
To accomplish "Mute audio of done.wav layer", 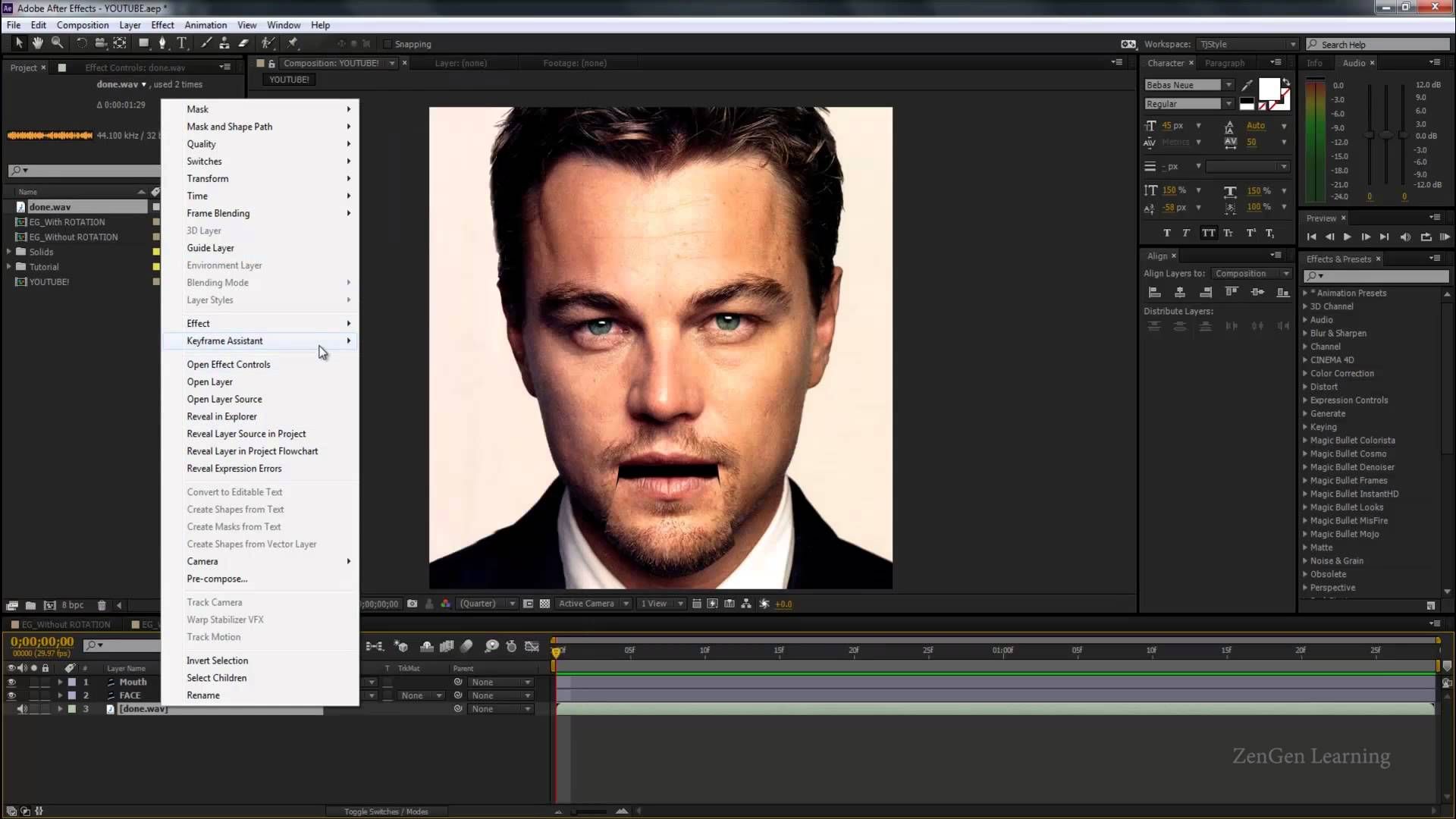I will (x=22, y=709).
